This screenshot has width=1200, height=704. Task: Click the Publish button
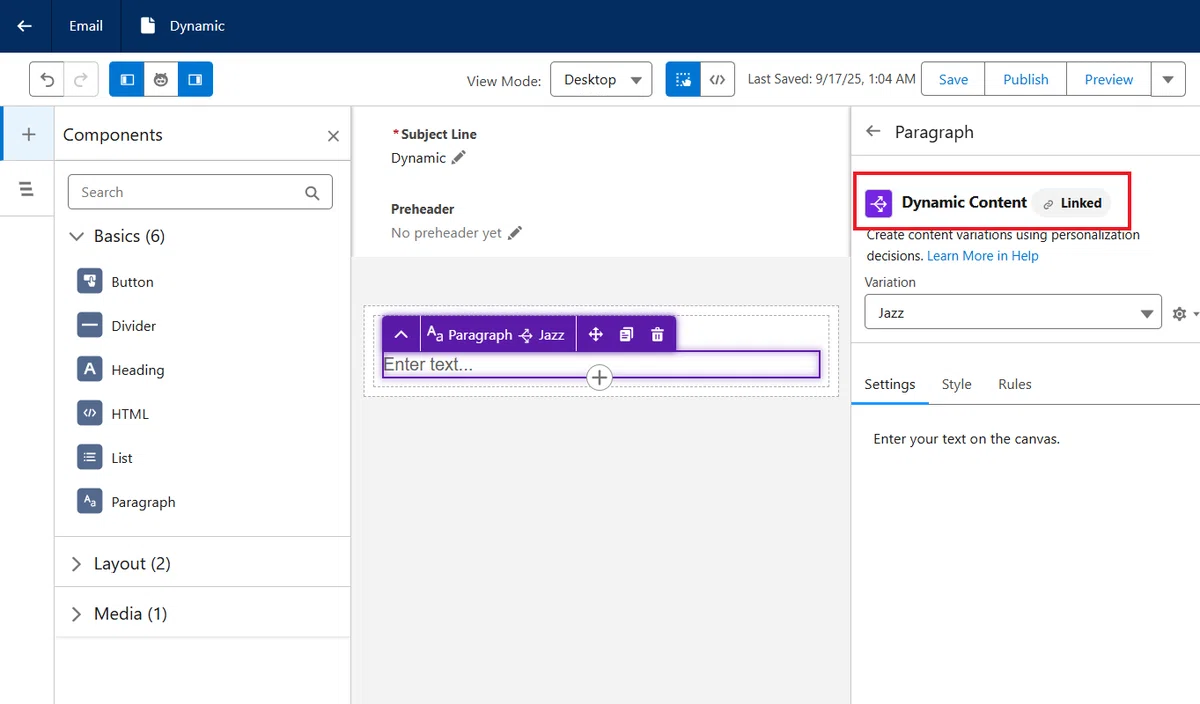(1026, 79)
